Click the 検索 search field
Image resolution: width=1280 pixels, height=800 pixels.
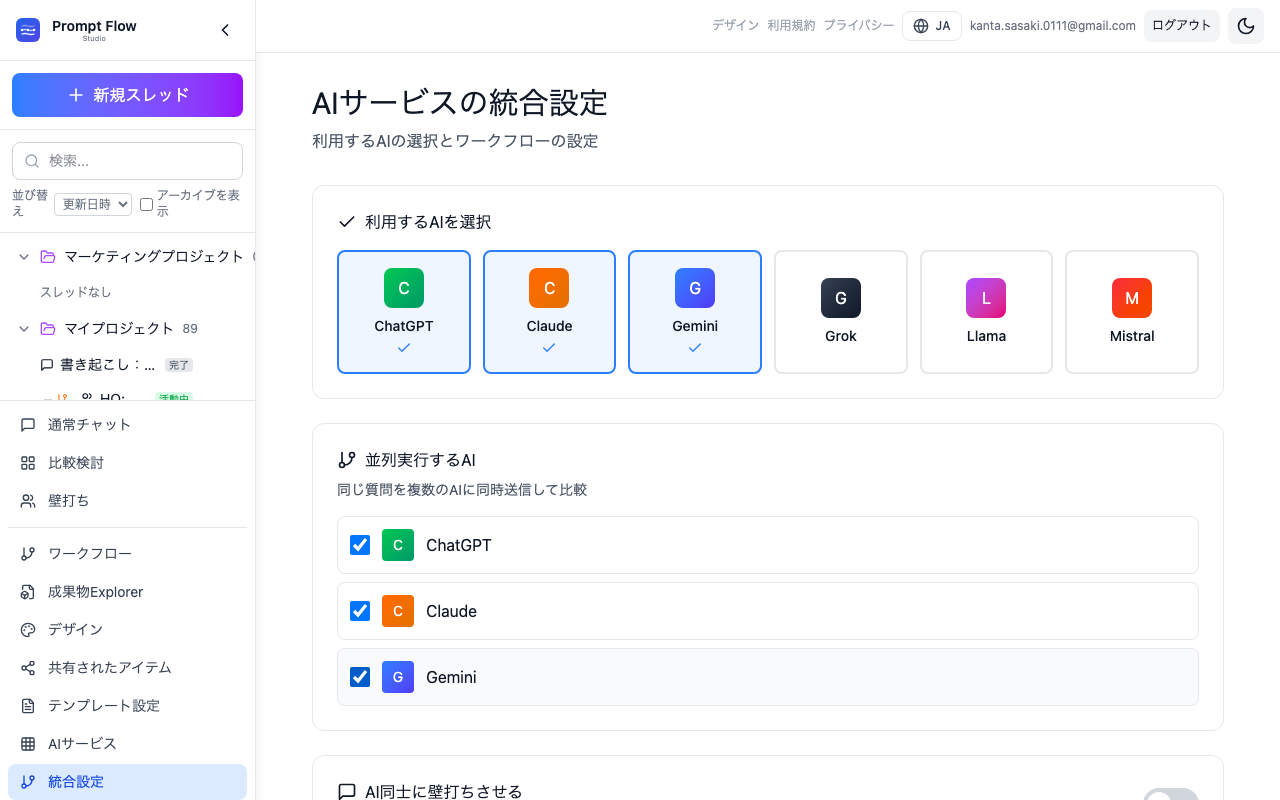(127, 161)
